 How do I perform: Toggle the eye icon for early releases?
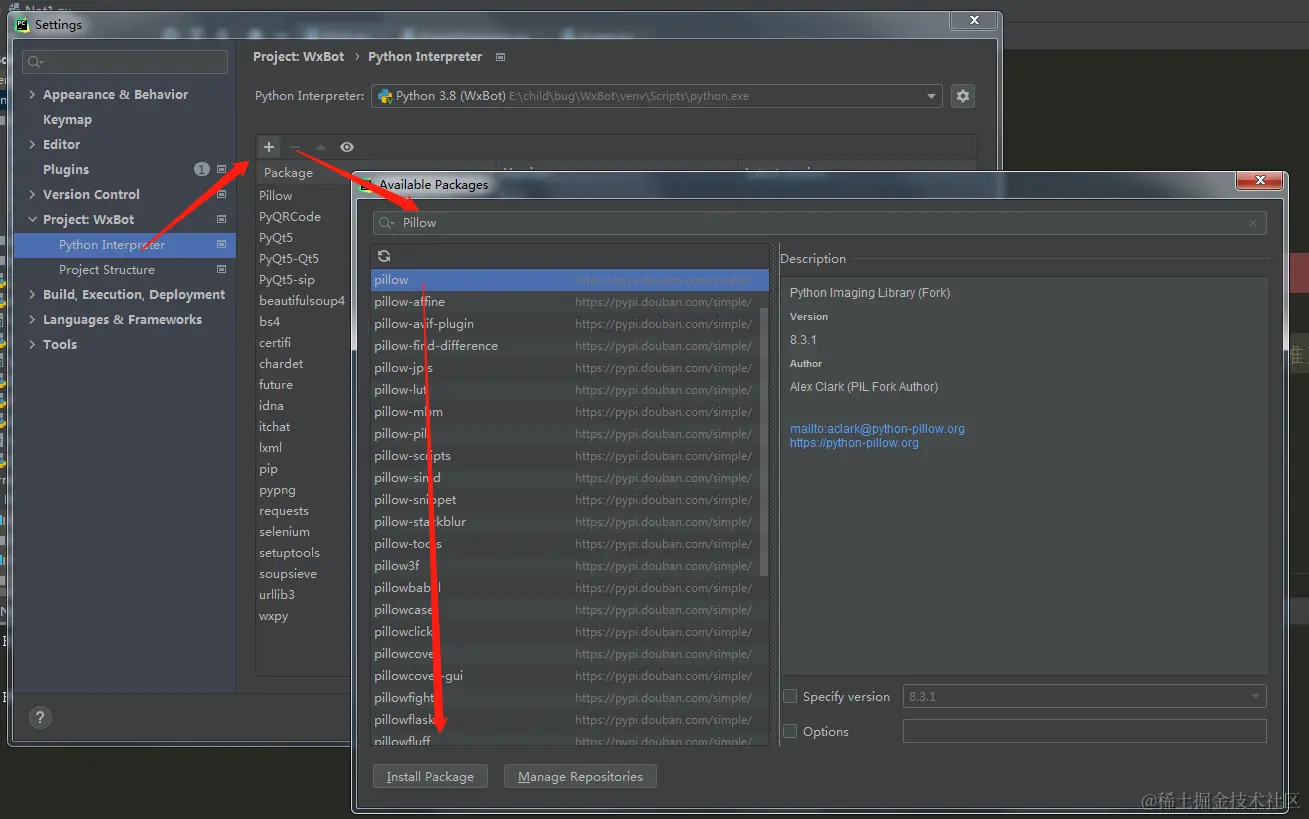(x=347, y=147)
